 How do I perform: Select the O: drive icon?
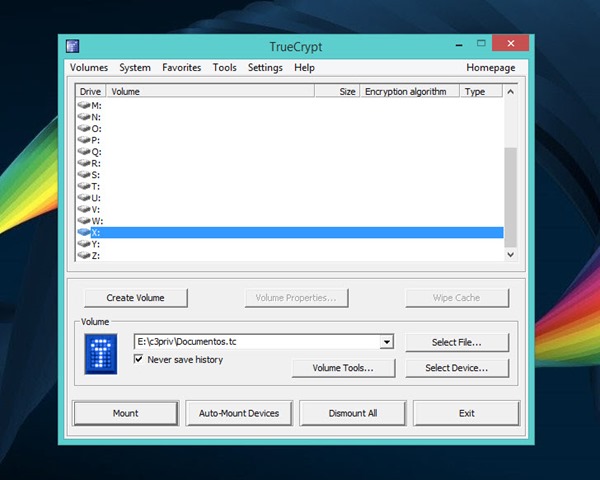[x=84, y=128]
